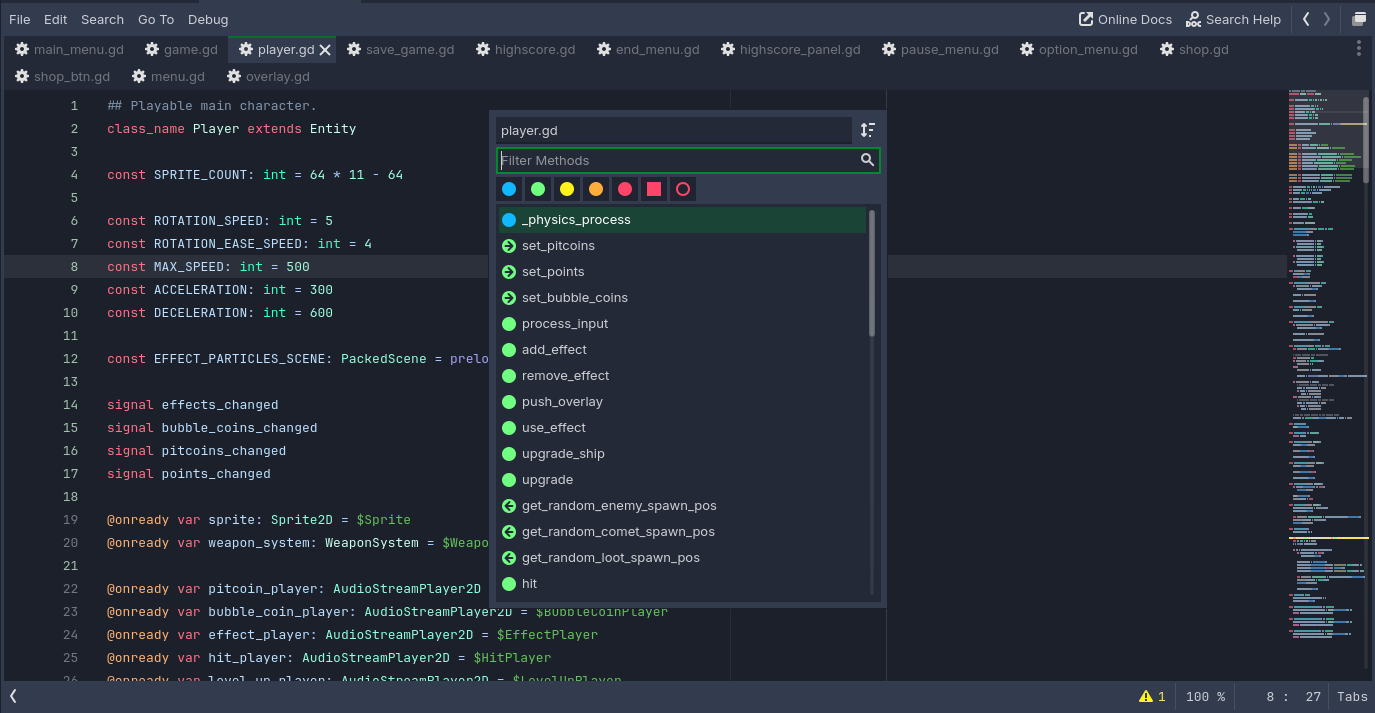The height and width of the screenshot is (713, 1375).
Task: Toggle the hollow circle method filter
Action: pyautogui.click(x=683, y=188)
